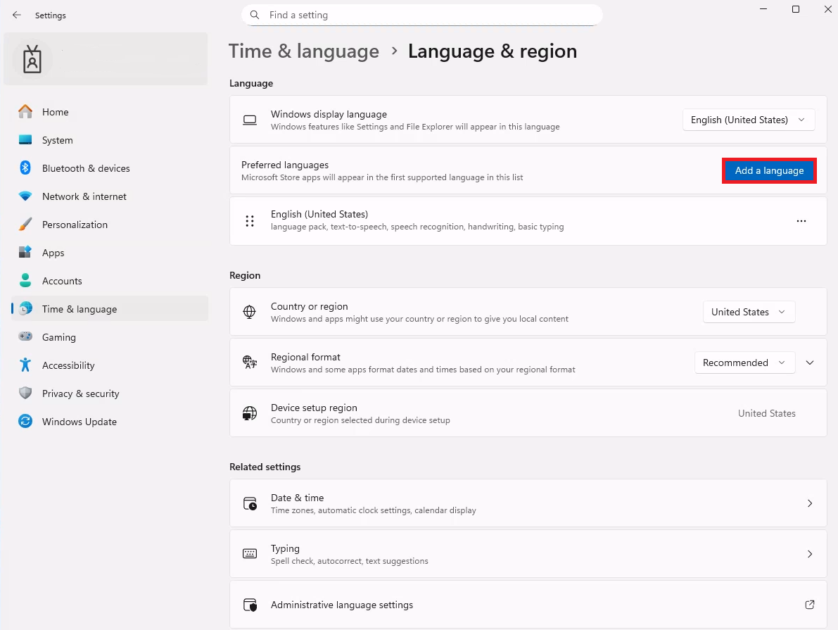Click the drag handle beside English (United States)
Screen dimensions: 838x630
250,221
